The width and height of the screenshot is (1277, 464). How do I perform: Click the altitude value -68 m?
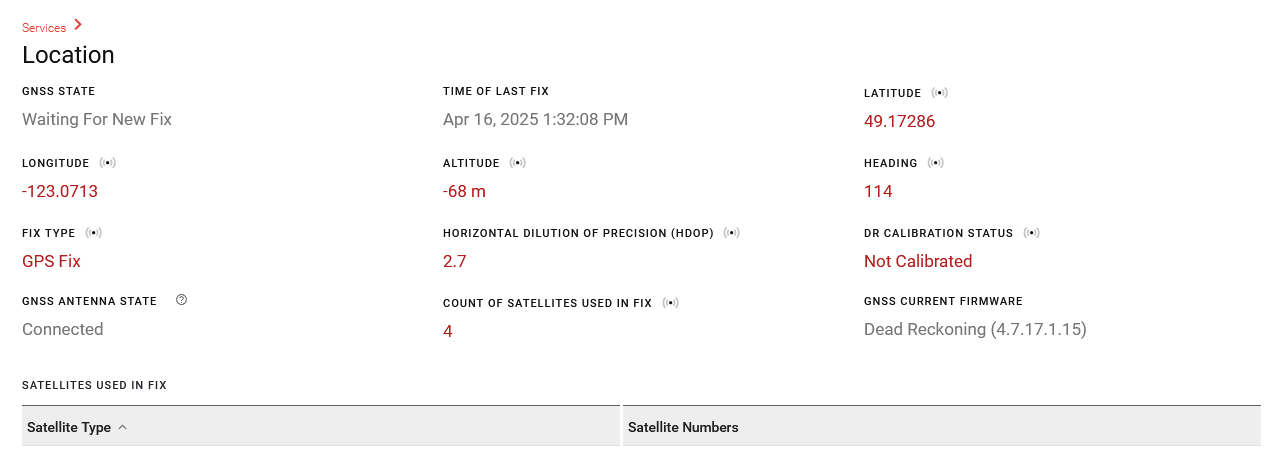click(x=464, y=192)
